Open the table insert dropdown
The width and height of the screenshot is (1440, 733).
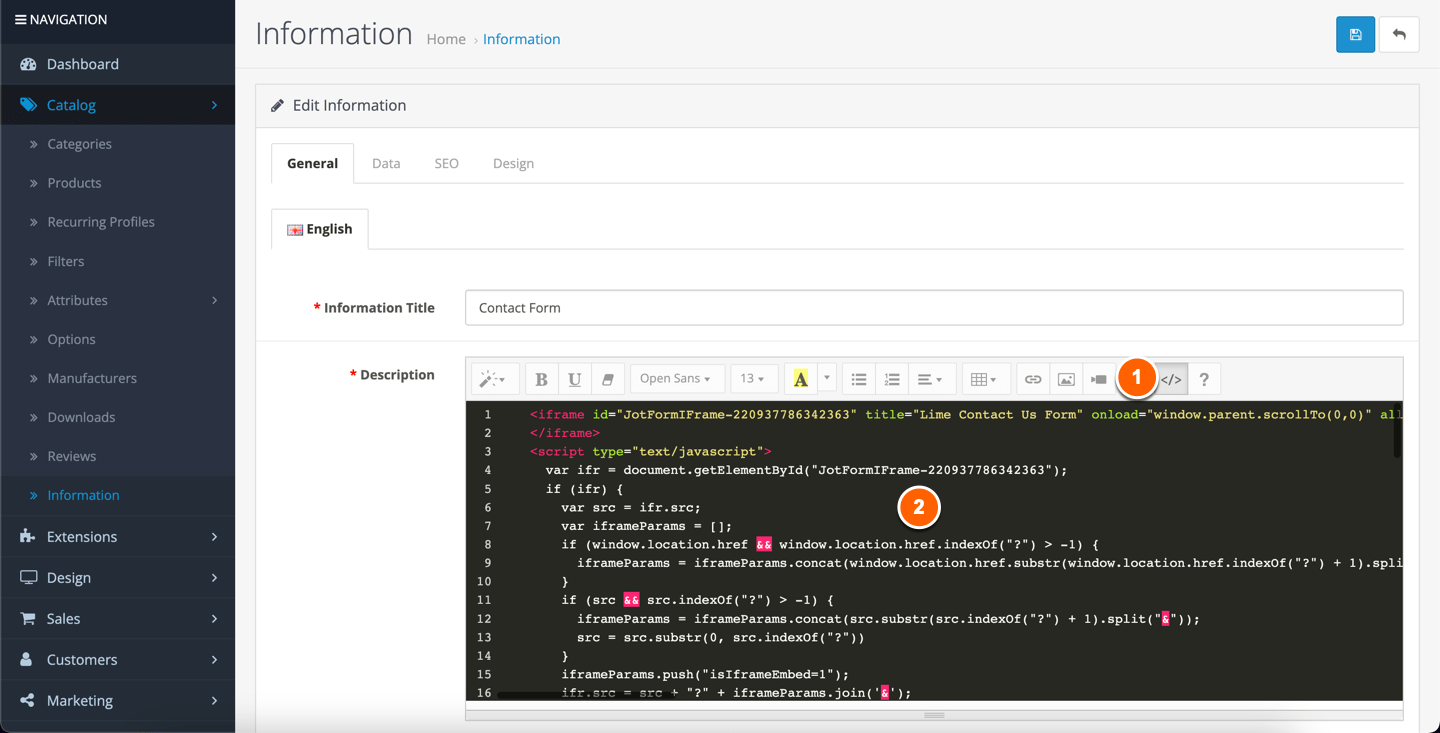click(x=984, y=380)
